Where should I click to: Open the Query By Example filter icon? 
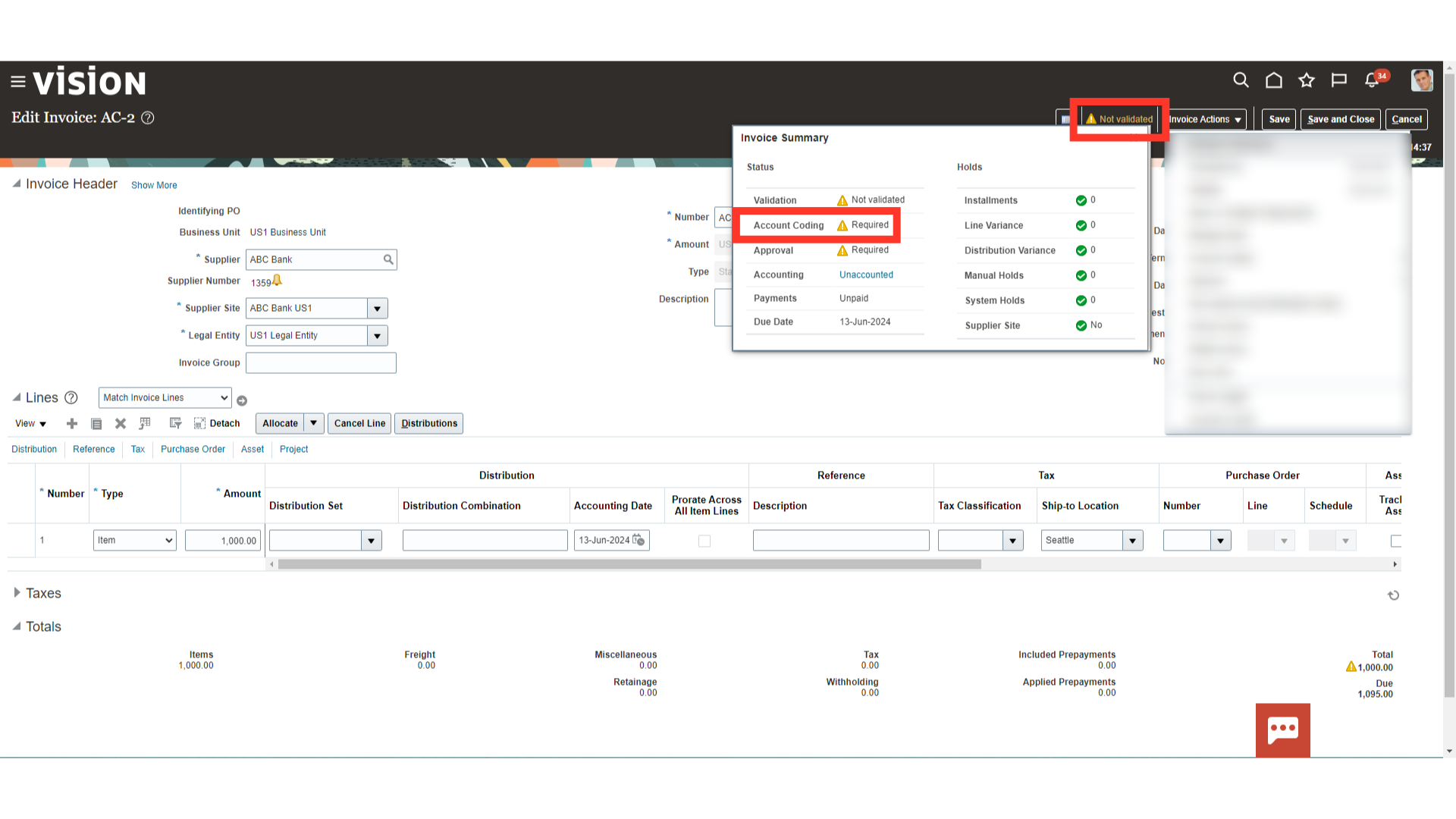(x=175, y=423)
